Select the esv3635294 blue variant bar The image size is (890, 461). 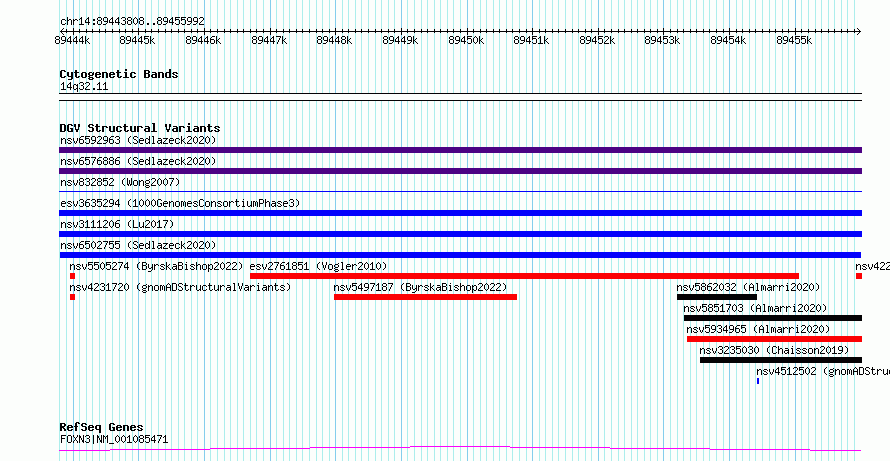pyautogui.click(x=460, y=213)
